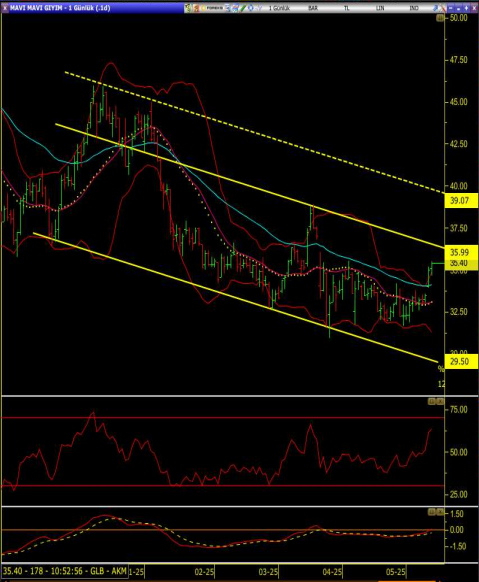Click the 35.99 price label on the axis

click(x=460, y=252)
